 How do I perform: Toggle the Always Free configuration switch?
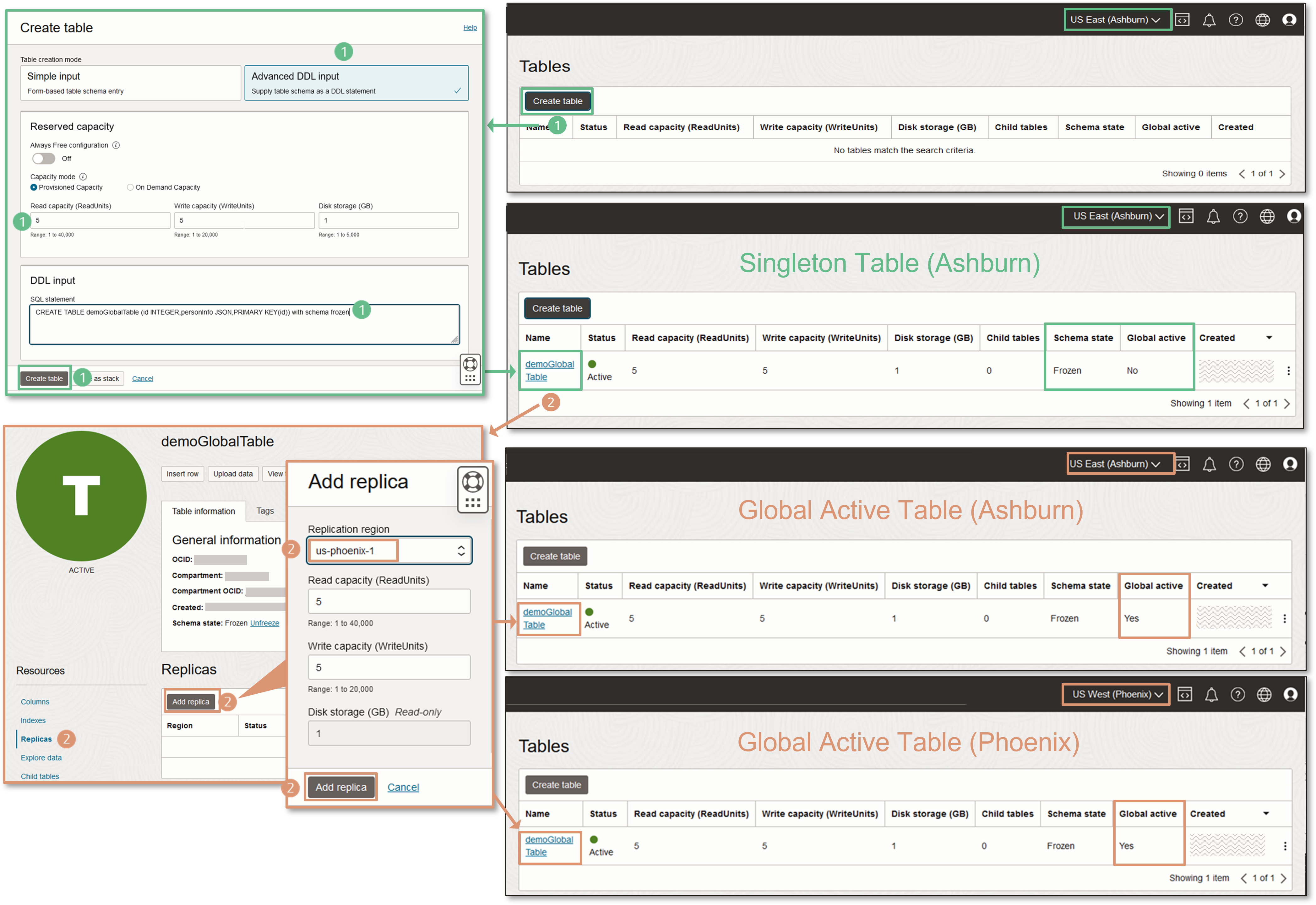[44, 159]
